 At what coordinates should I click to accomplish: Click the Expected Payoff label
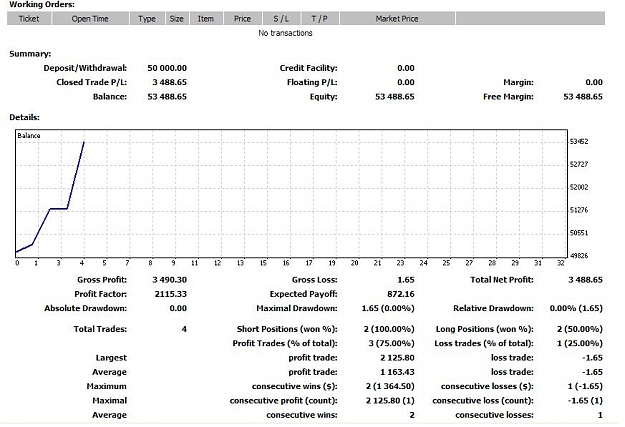[303, 294]
